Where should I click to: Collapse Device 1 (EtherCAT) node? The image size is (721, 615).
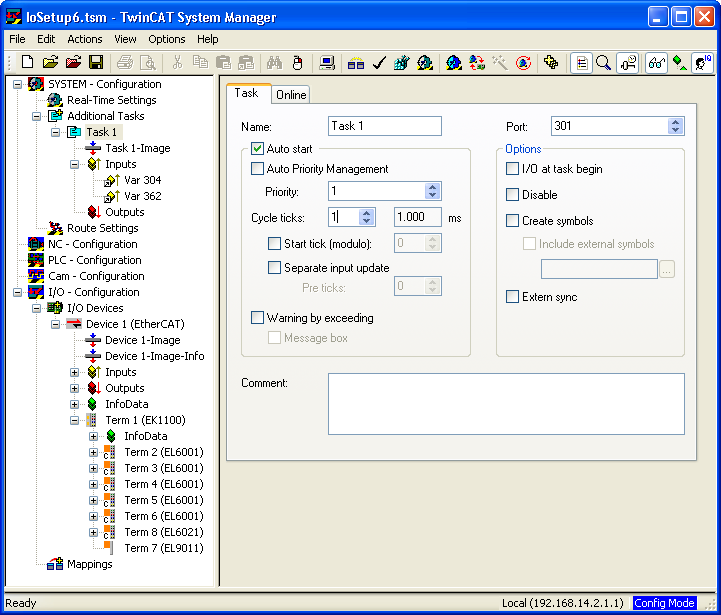(x=56, y=324)
